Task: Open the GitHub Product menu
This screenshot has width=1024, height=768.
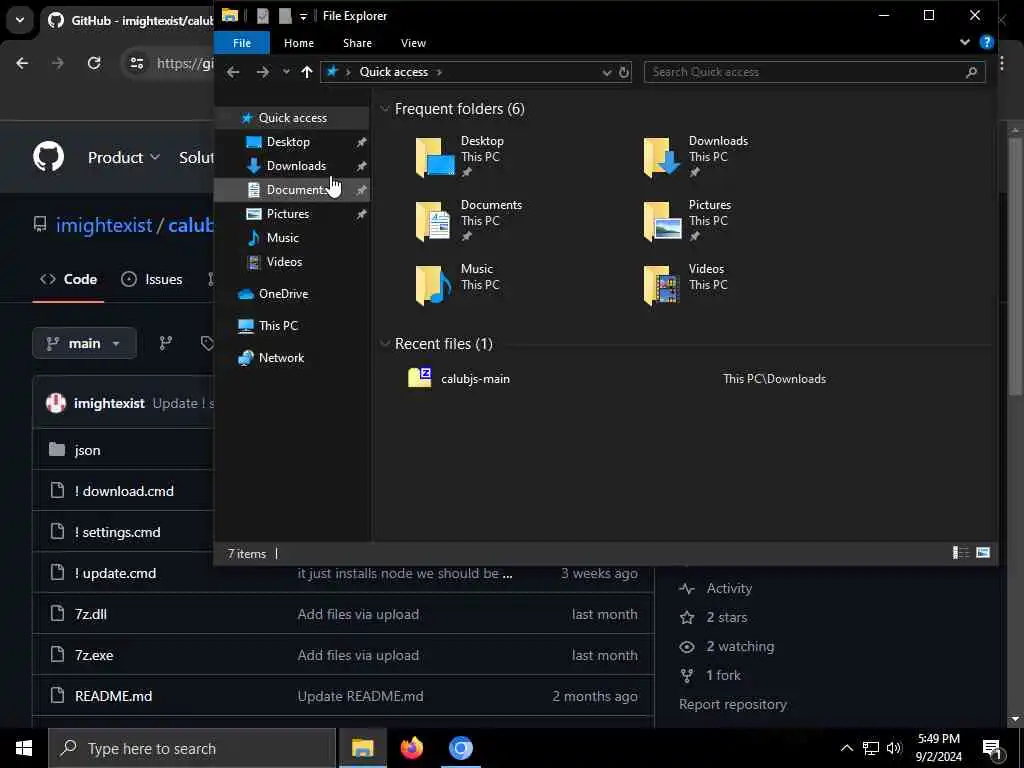Action: 124,157
